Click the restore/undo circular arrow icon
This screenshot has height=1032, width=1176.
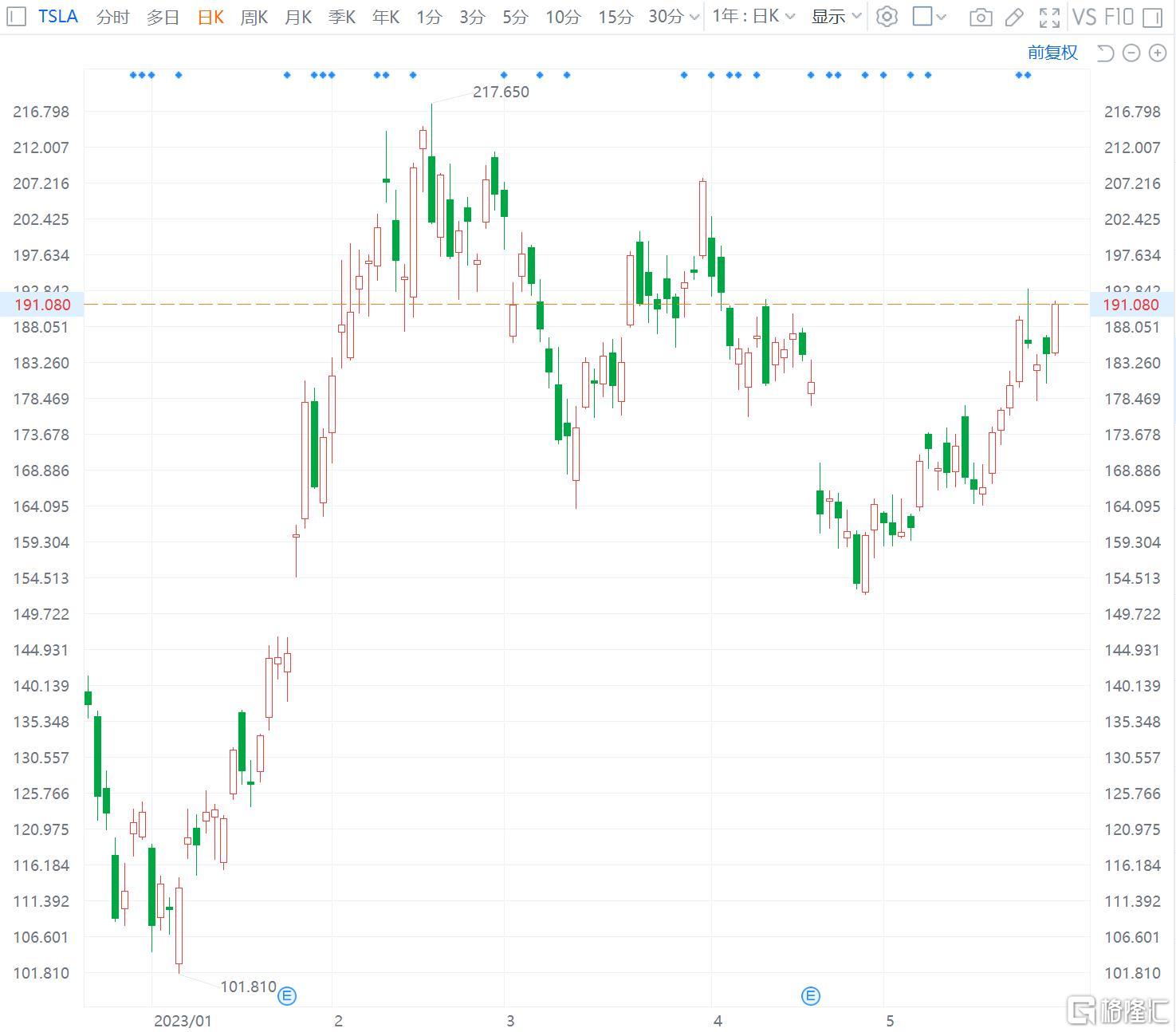(x=1104, y=53)
